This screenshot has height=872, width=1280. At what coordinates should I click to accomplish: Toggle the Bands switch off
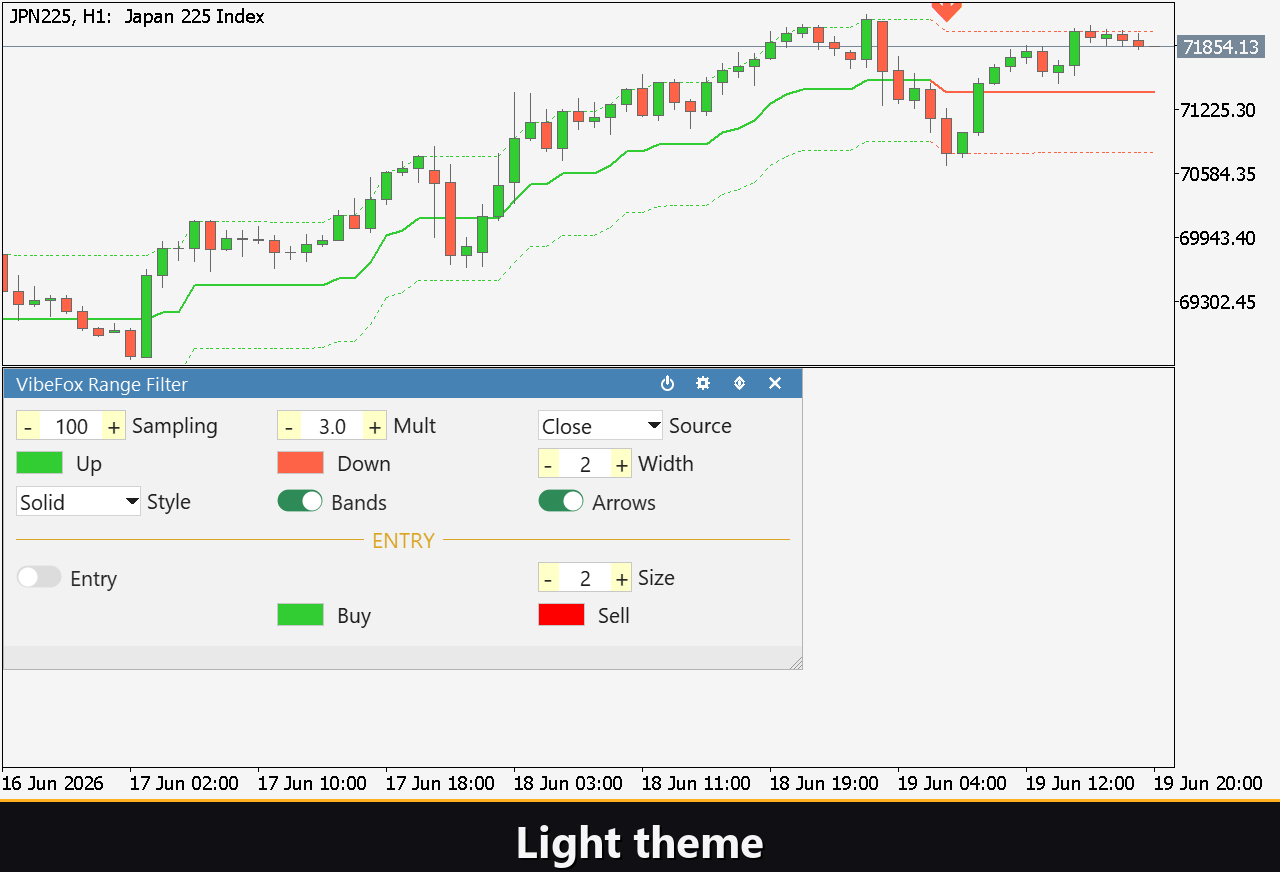300,501
